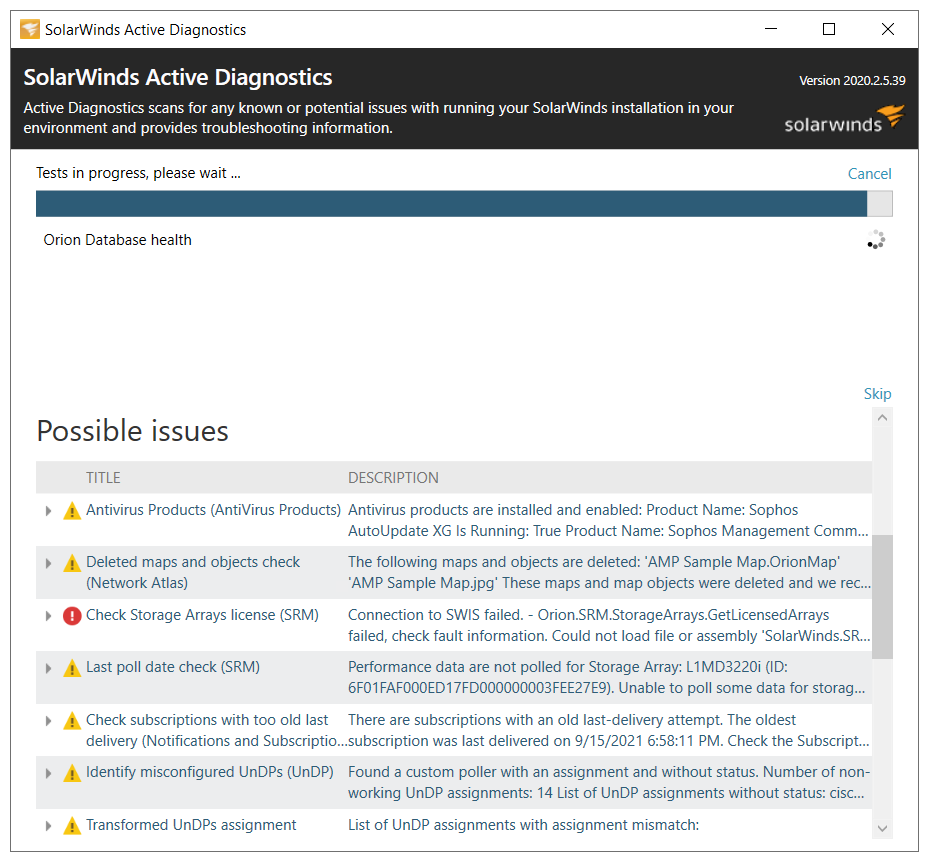Click warning icon for Identify misconfigured UnDPs
Viewport: 932px width, 866px height.
(x=72, y=773)
